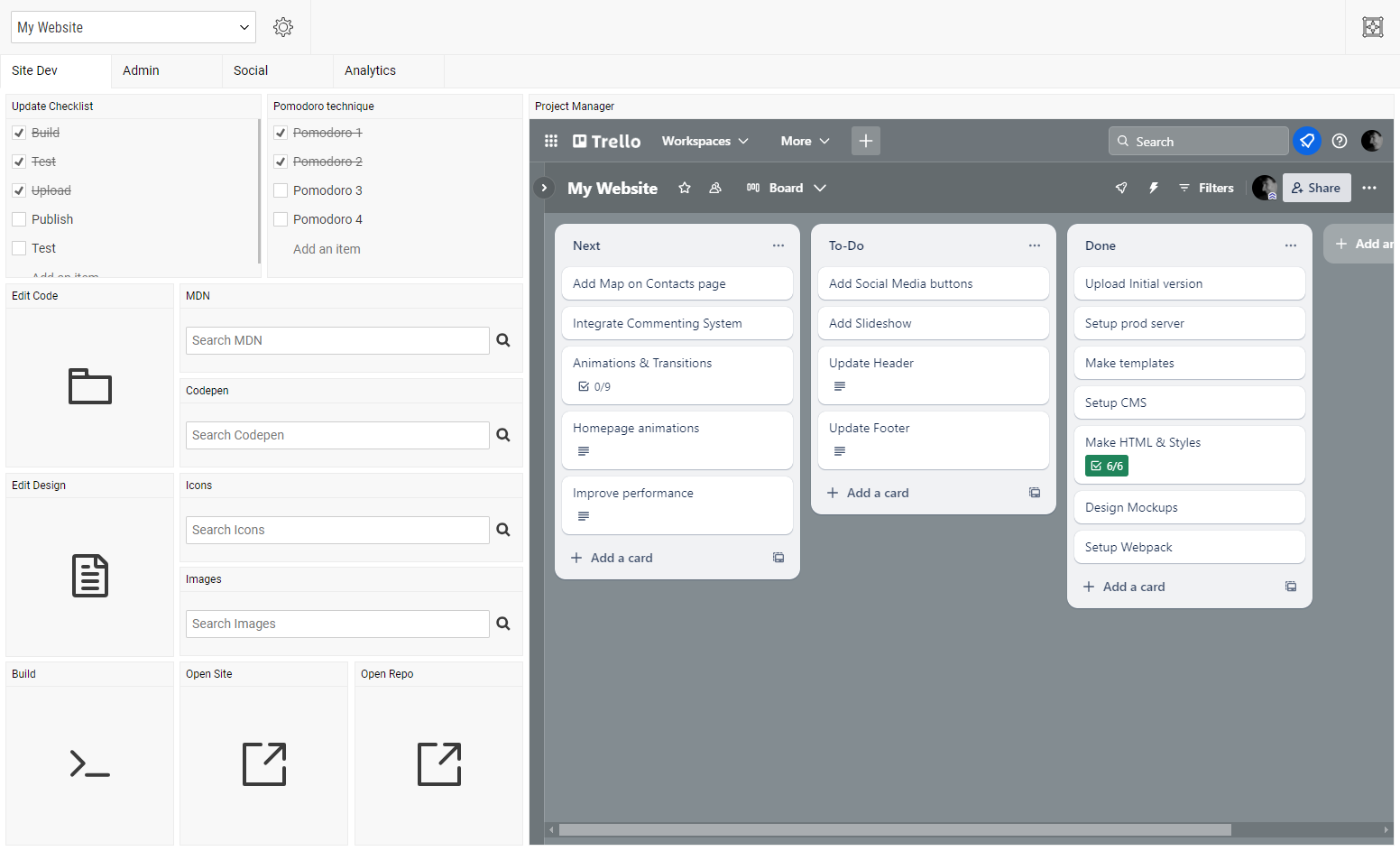Star the My Website Trello board

tap(685, 188)
